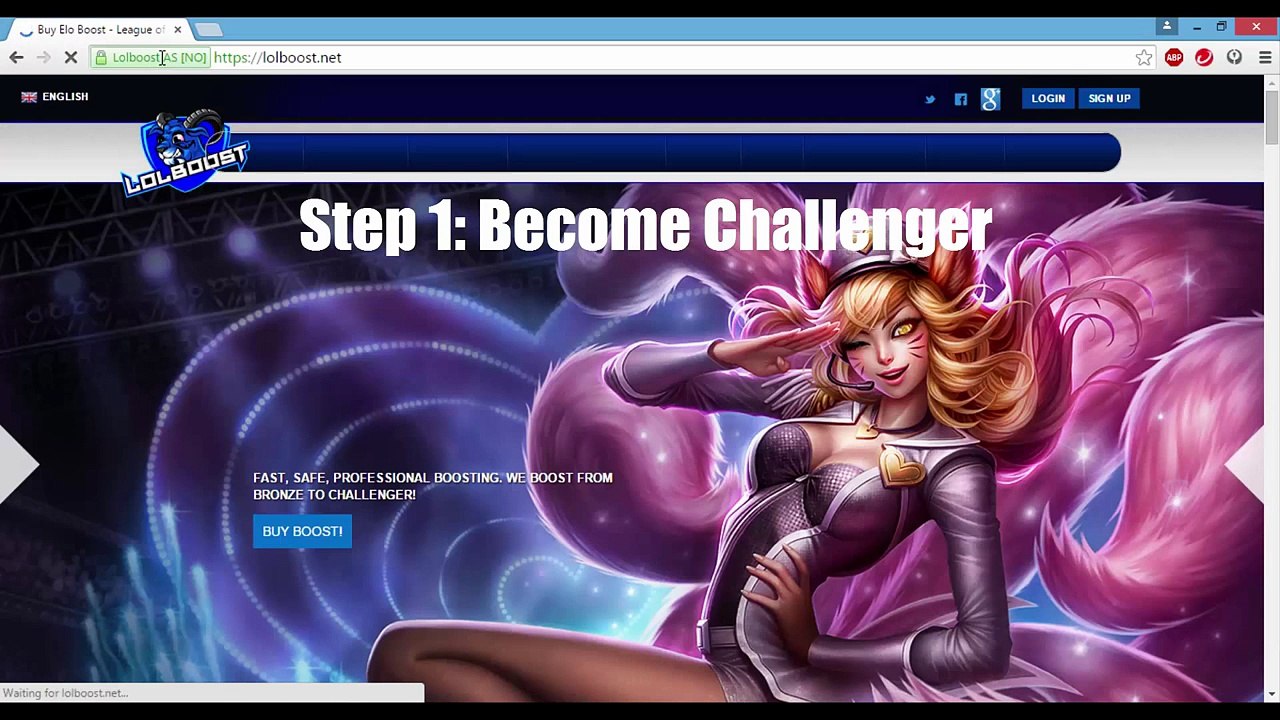1280x720 pixels.
Task: Restore down the Chrome window
Action: 1222,27
